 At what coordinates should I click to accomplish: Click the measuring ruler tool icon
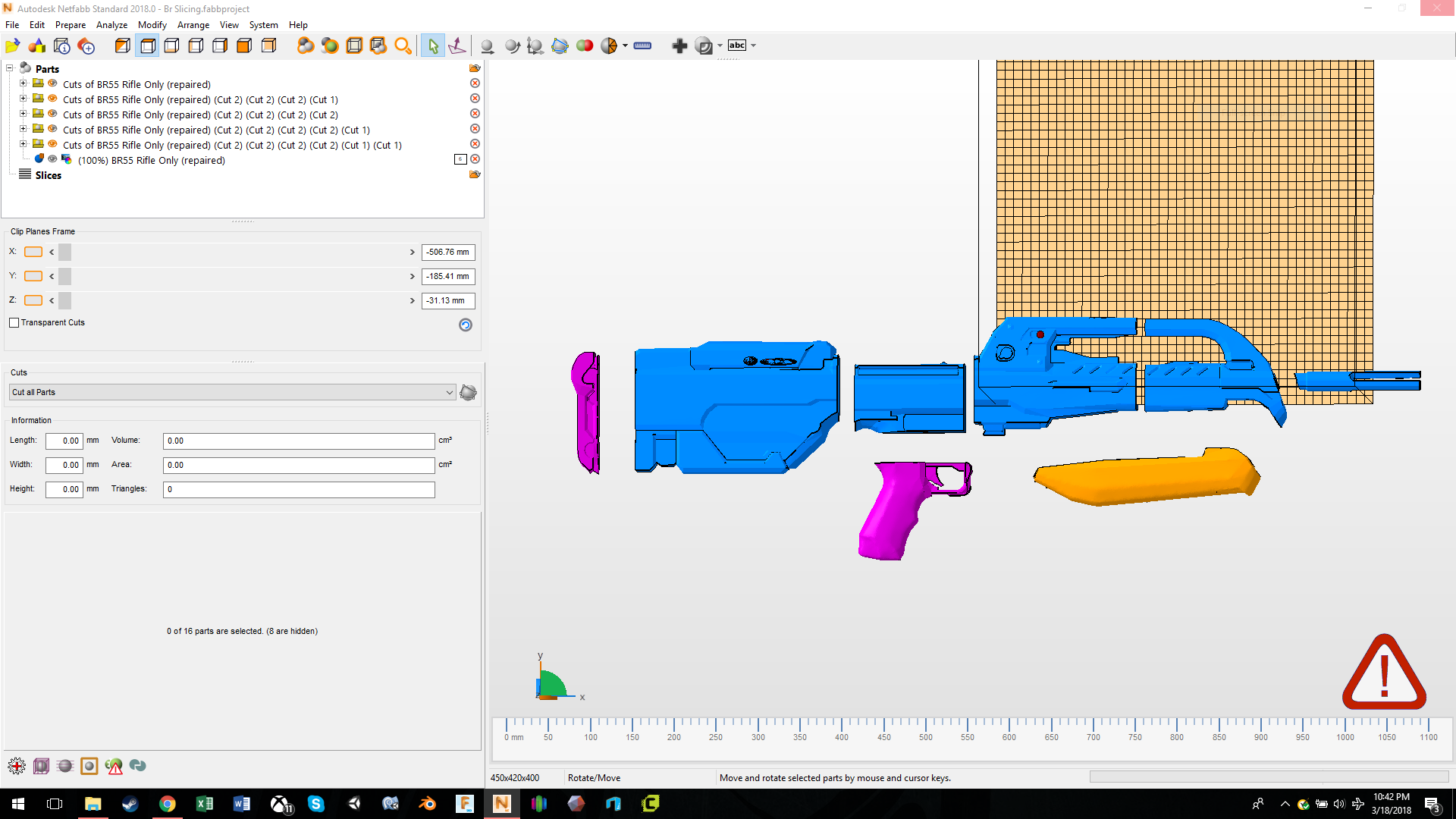[x=642, y=45]
